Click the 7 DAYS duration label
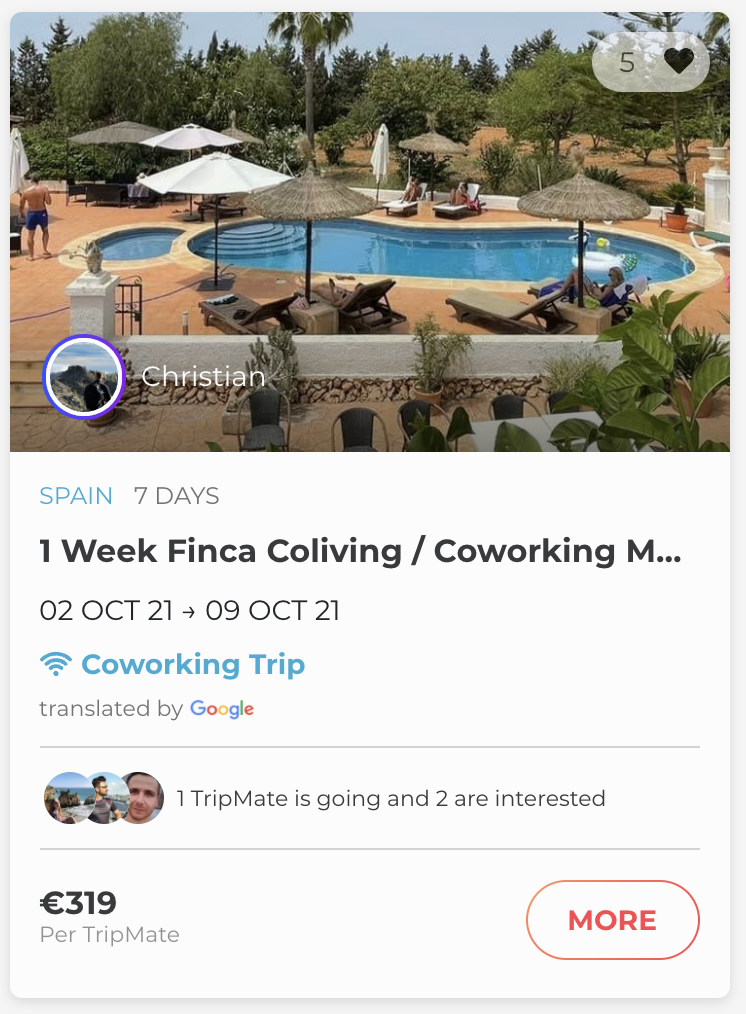This screenshot has height=1014, width=746. pyautogui.click(x=177, y=496)
